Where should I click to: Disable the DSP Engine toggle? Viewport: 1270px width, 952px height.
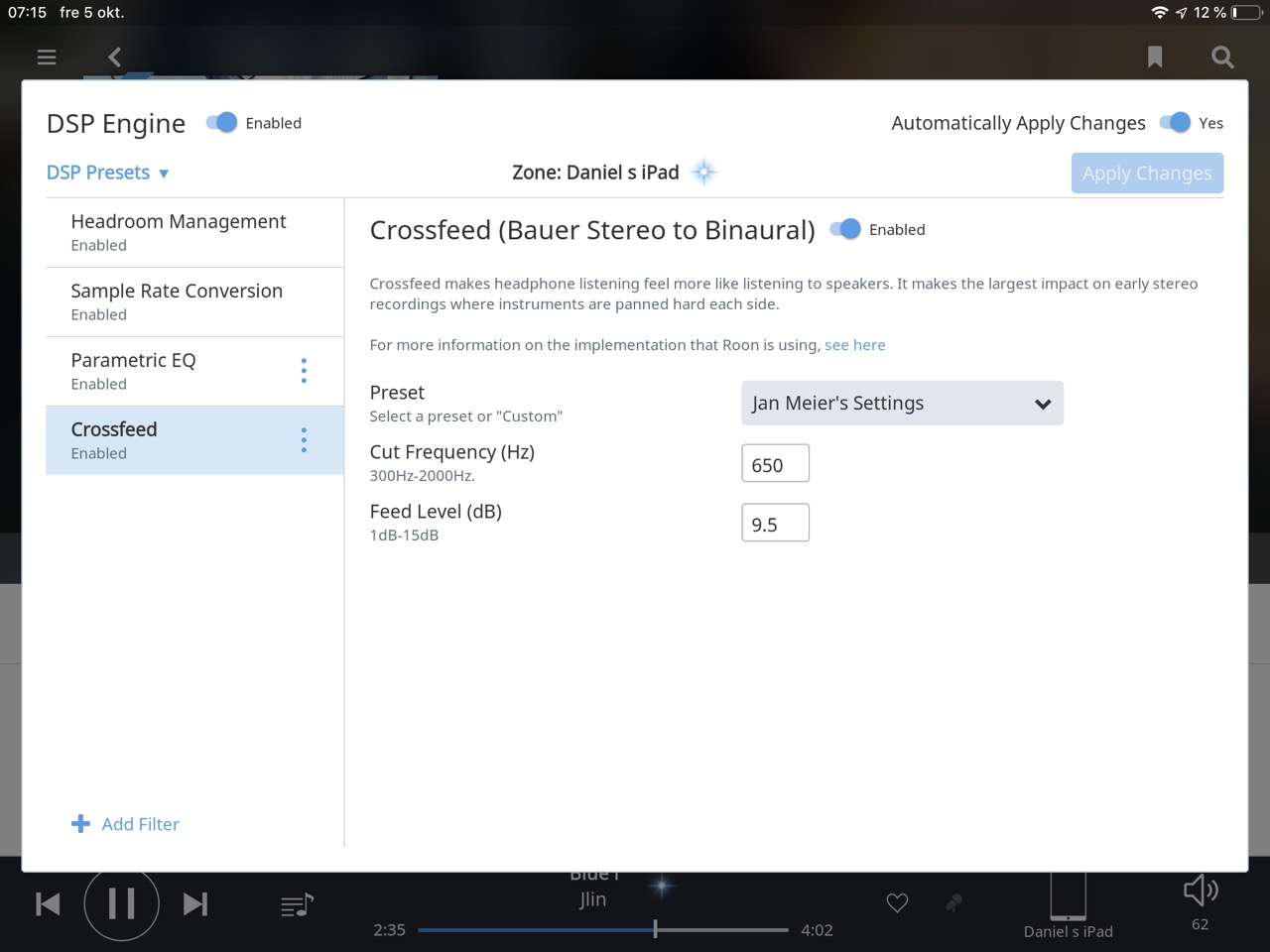pos(222,123)
